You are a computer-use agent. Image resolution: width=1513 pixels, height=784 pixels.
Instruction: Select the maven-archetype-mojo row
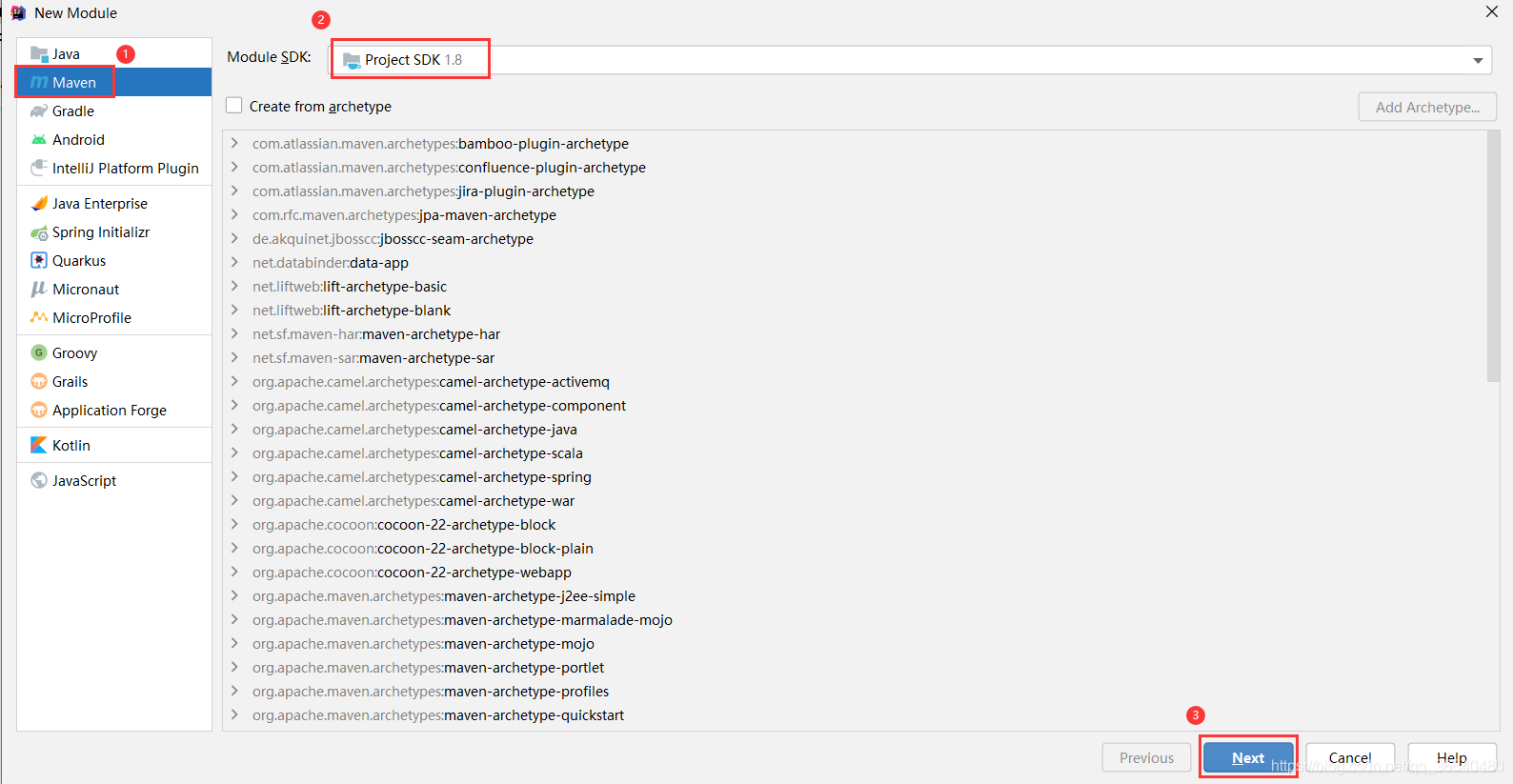coord(855,644)
